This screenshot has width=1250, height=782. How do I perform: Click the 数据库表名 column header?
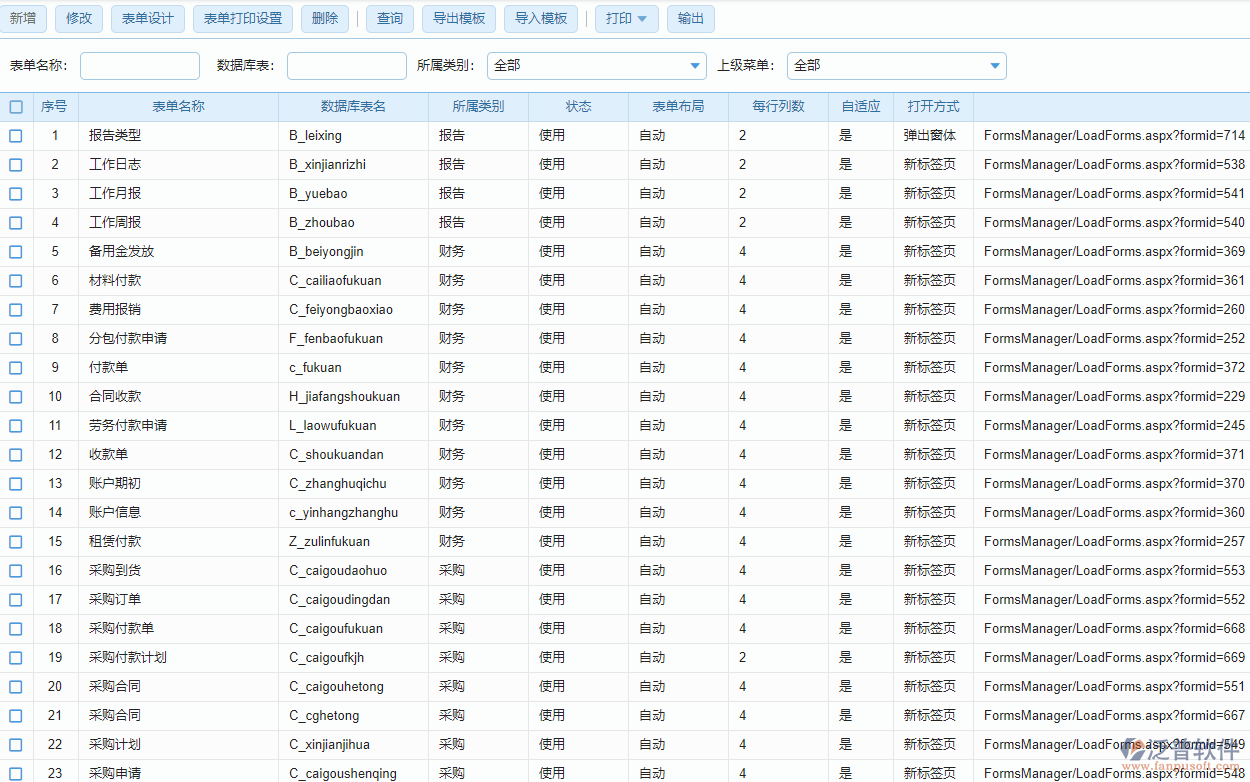353,107
